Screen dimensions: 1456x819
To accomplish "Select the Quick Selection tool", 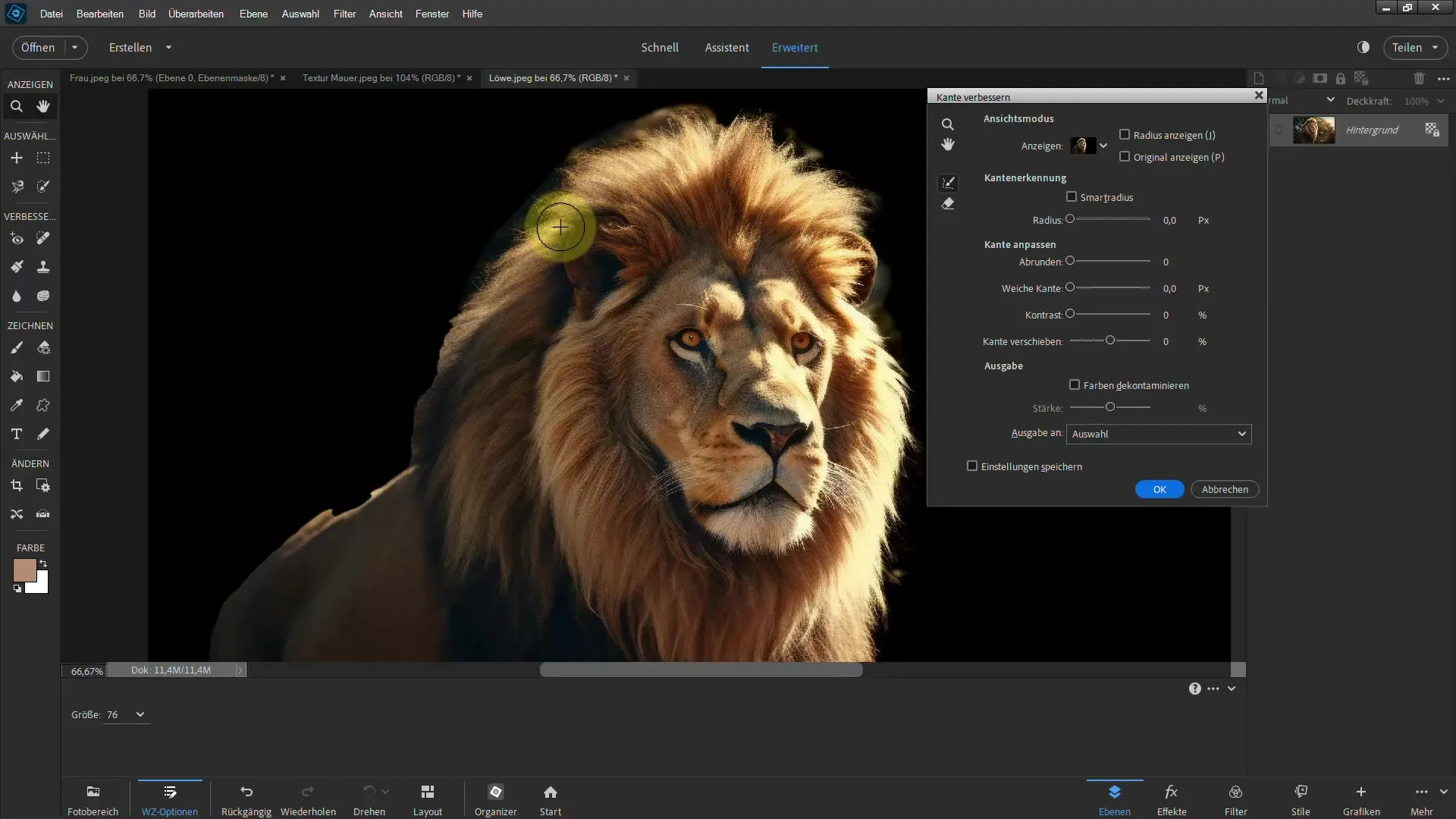I will [43, 187].
